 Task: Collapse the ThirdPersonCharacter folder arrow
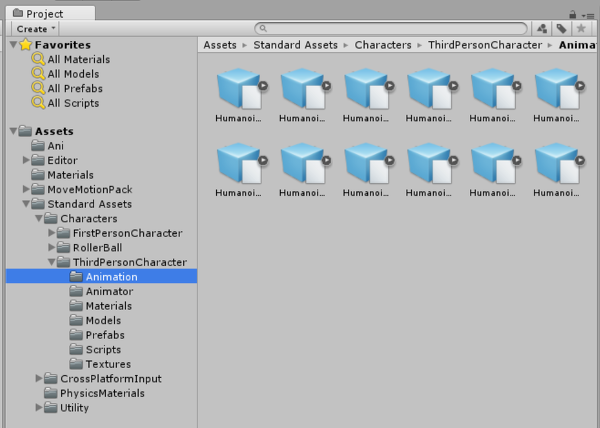coord(52,262)
